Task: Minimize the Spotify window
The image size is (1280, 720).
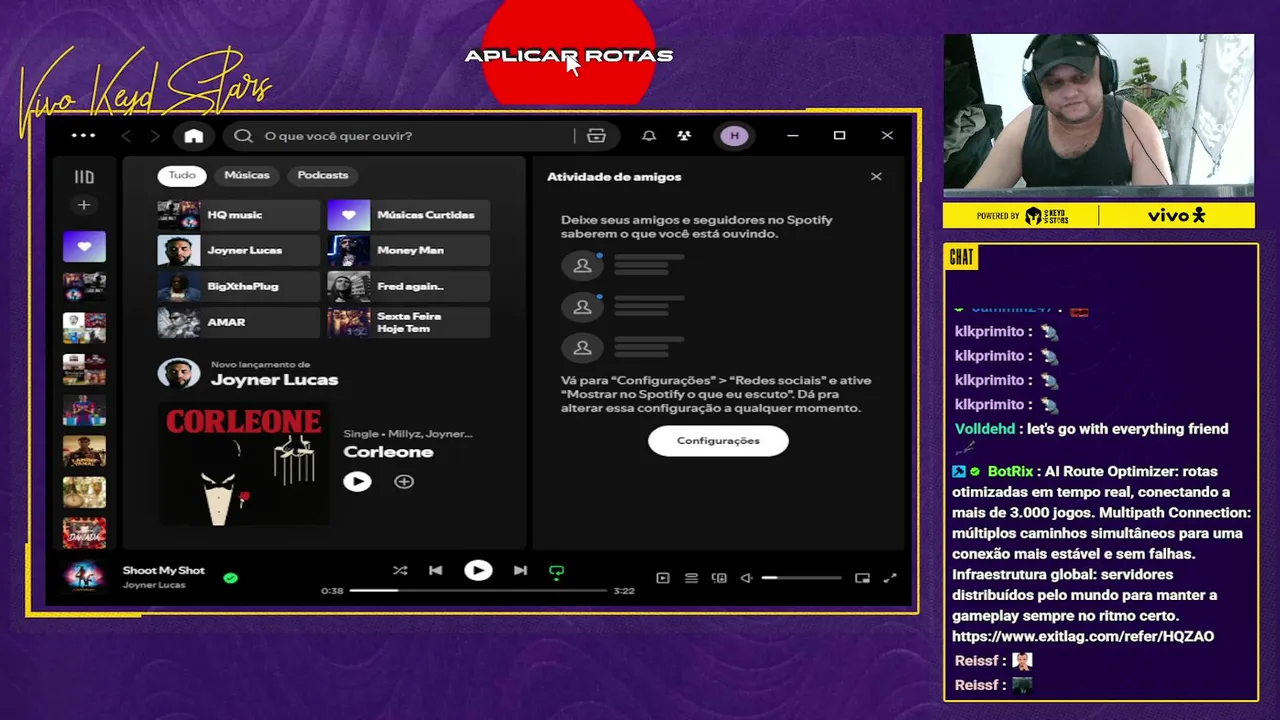Action: pyautogui.click(x=793, y=136)
